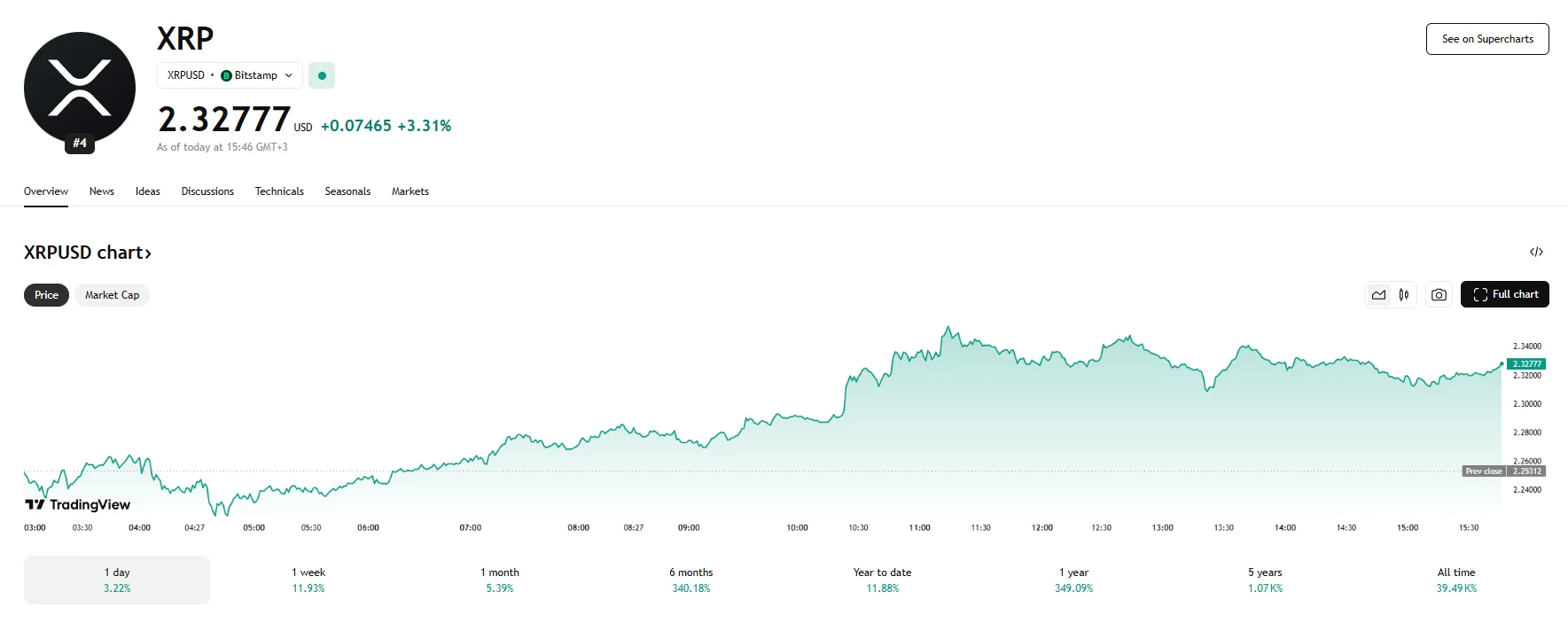The image size is (1568, 623).
Task: Click the embed code icon
Action: coord(1536,253)
